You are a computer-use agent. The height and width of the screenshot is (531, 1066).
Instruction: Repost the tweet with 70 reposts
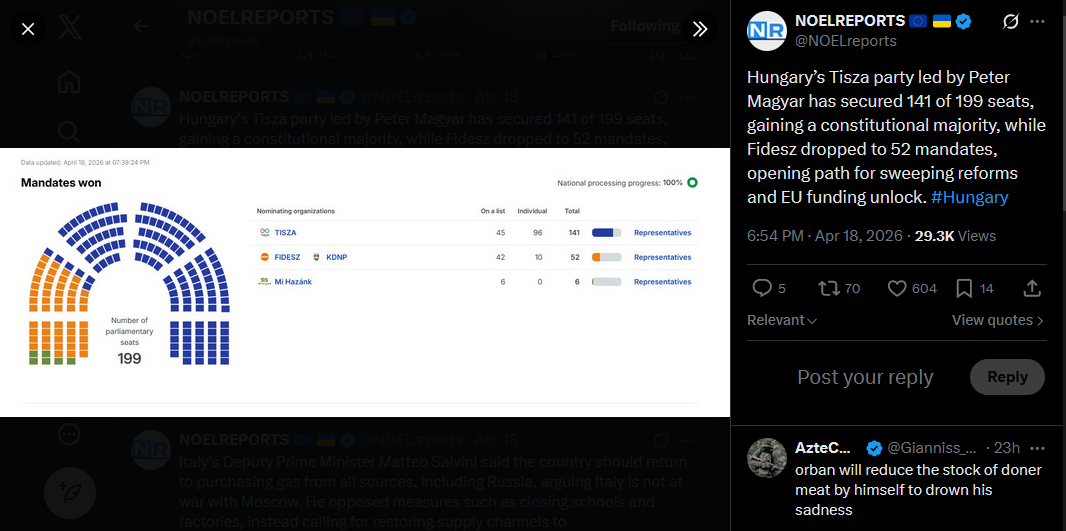(829, 288)
